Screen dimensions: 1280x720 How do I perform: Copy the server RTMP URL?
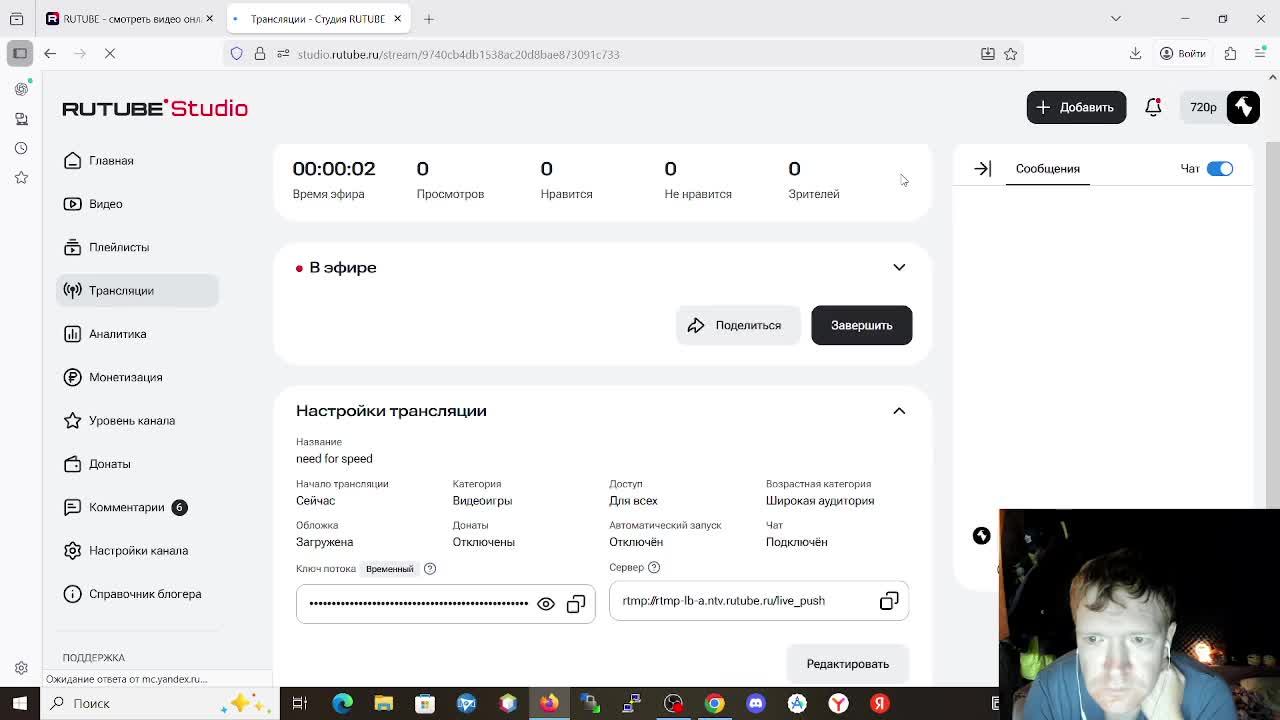coord(889,601)
